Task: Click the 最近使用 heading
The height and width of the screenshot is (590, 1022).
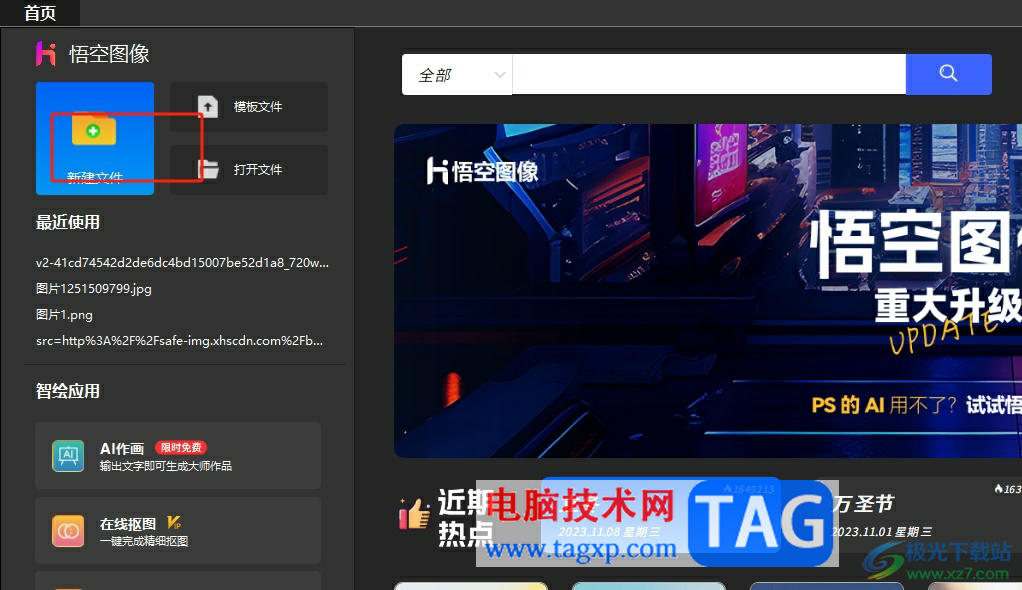Action: point(68,222)
